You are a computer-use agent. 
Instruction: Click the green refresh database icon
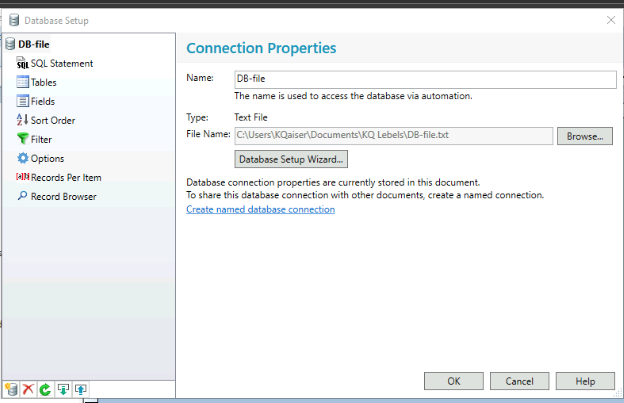tap(45, 389)
